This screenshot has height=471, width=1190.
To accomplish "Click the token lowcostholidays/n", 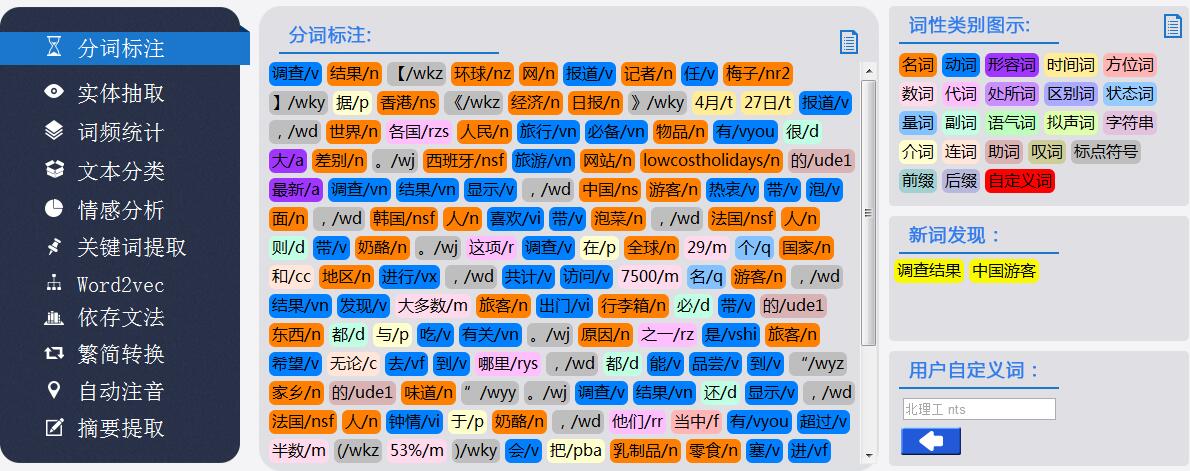I will coord(712,161).
